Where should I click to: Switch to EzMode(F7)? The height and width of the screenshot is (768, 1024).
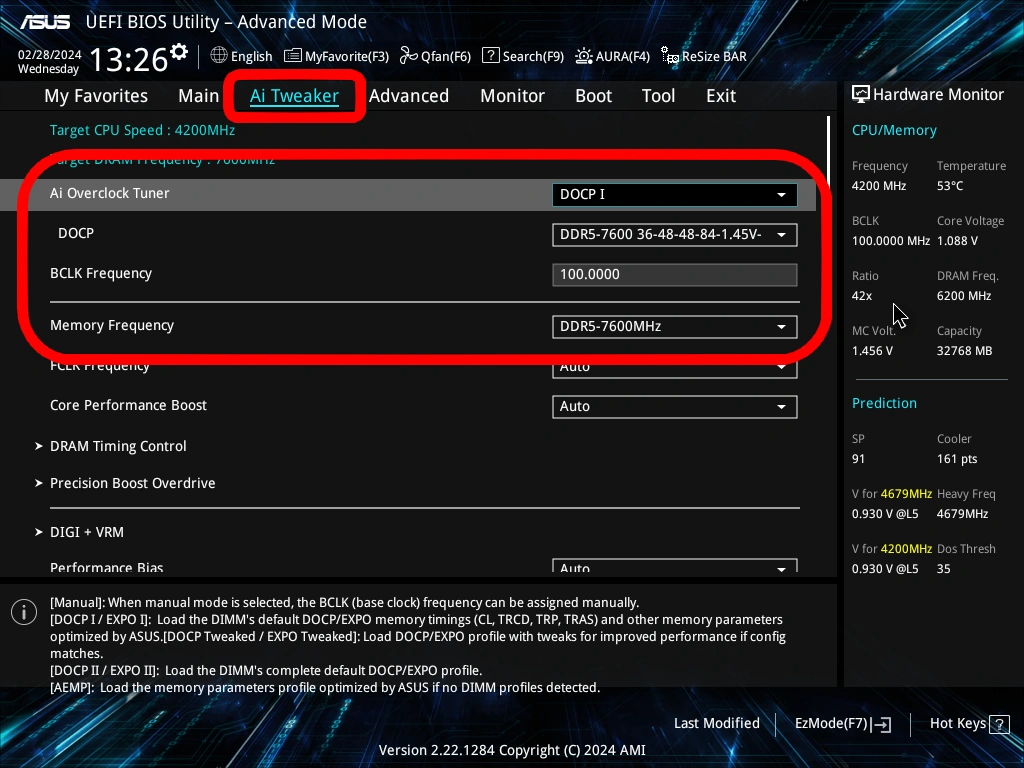click(842, 724)
